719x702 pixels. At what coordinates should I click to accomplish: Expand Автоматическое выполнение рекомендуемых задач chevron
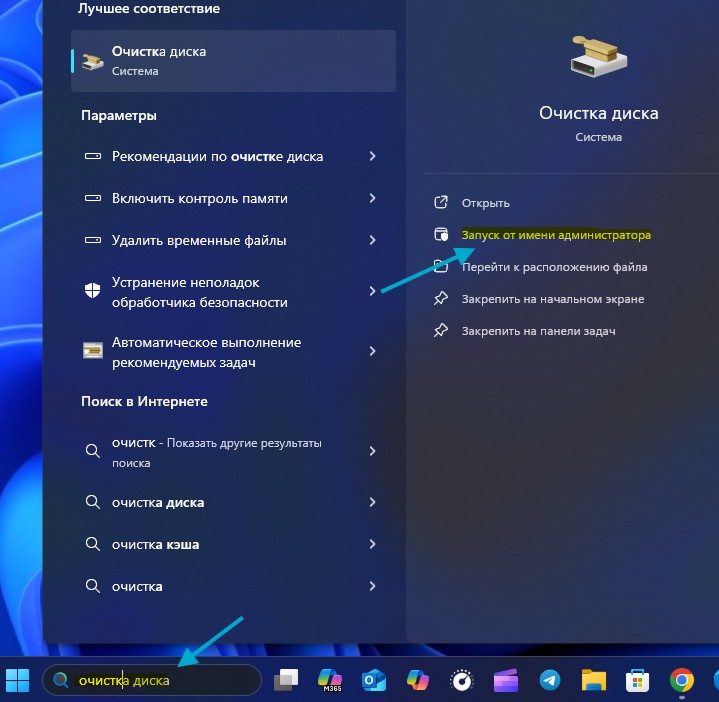(x=372, y=351)
